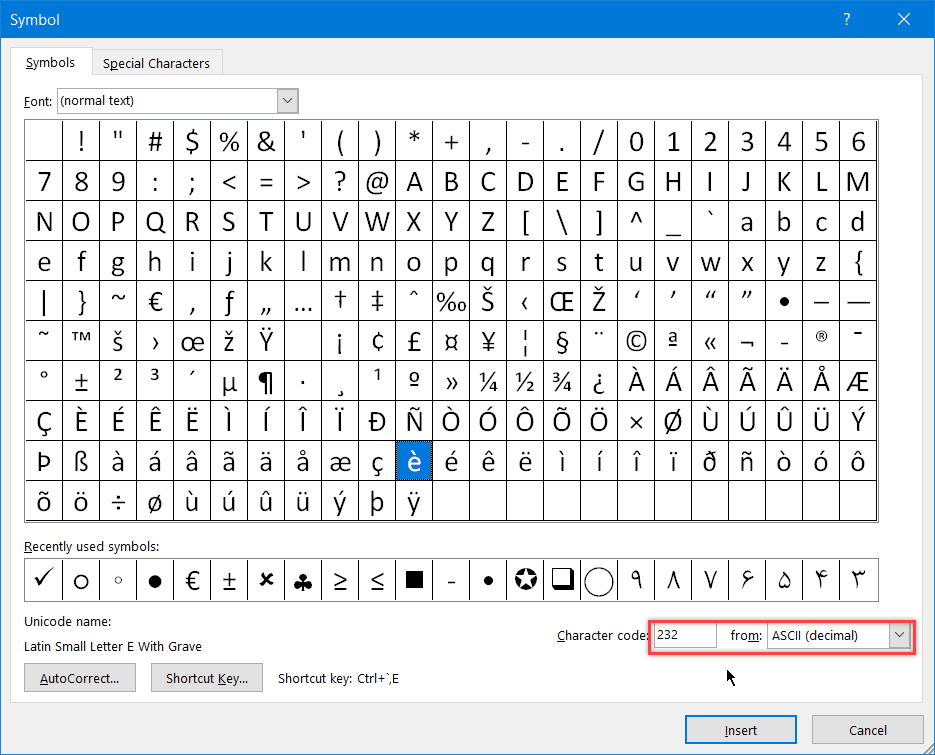Pick the capital Ø with stroke
The width and height of the screenshot is (935, 755).
(x=673, y=422)
